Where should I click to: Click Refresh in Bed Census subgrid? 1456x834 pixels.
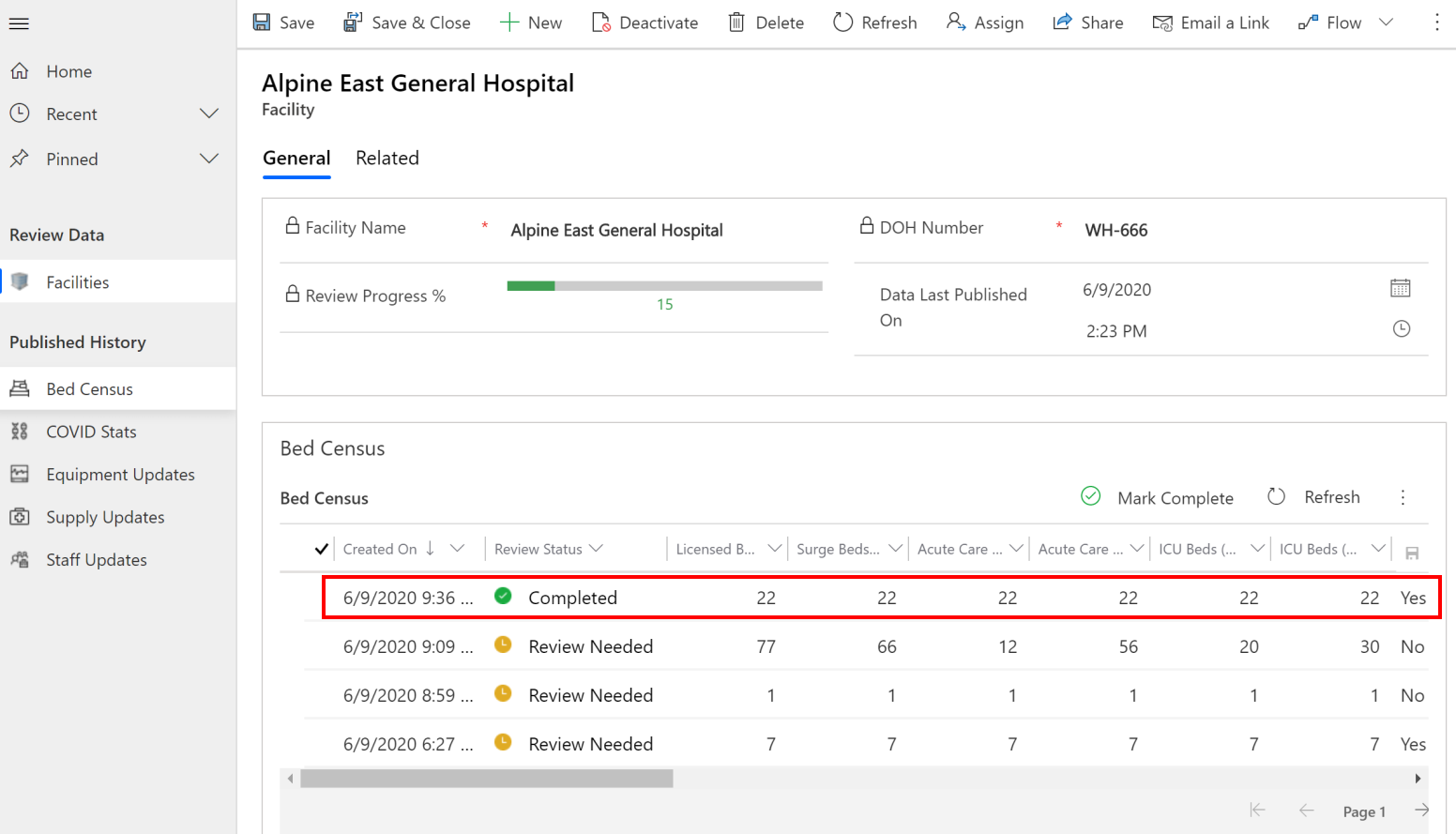(1313, 497)
